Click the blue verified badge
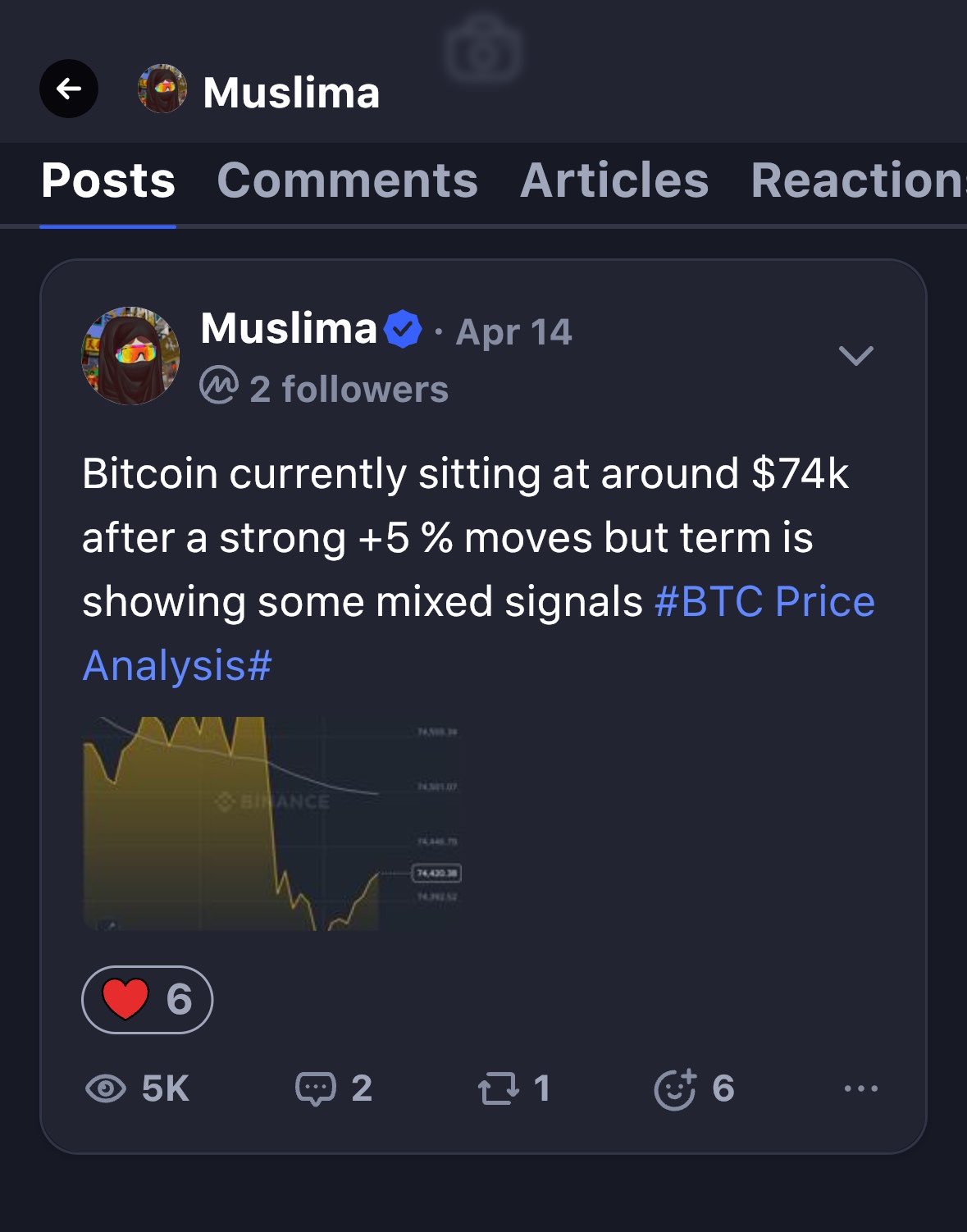Screen dimensions: 967x1232 [403, 329]
